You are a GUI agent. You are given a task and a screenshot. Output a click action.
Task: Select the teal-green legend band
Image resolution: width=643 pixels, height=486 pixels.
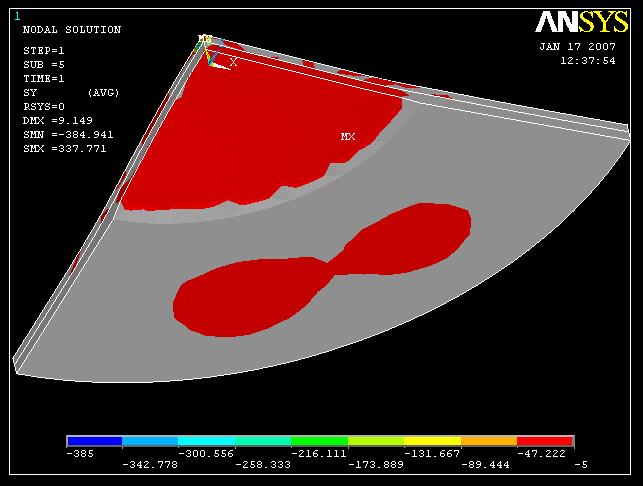tap(263, 441)
